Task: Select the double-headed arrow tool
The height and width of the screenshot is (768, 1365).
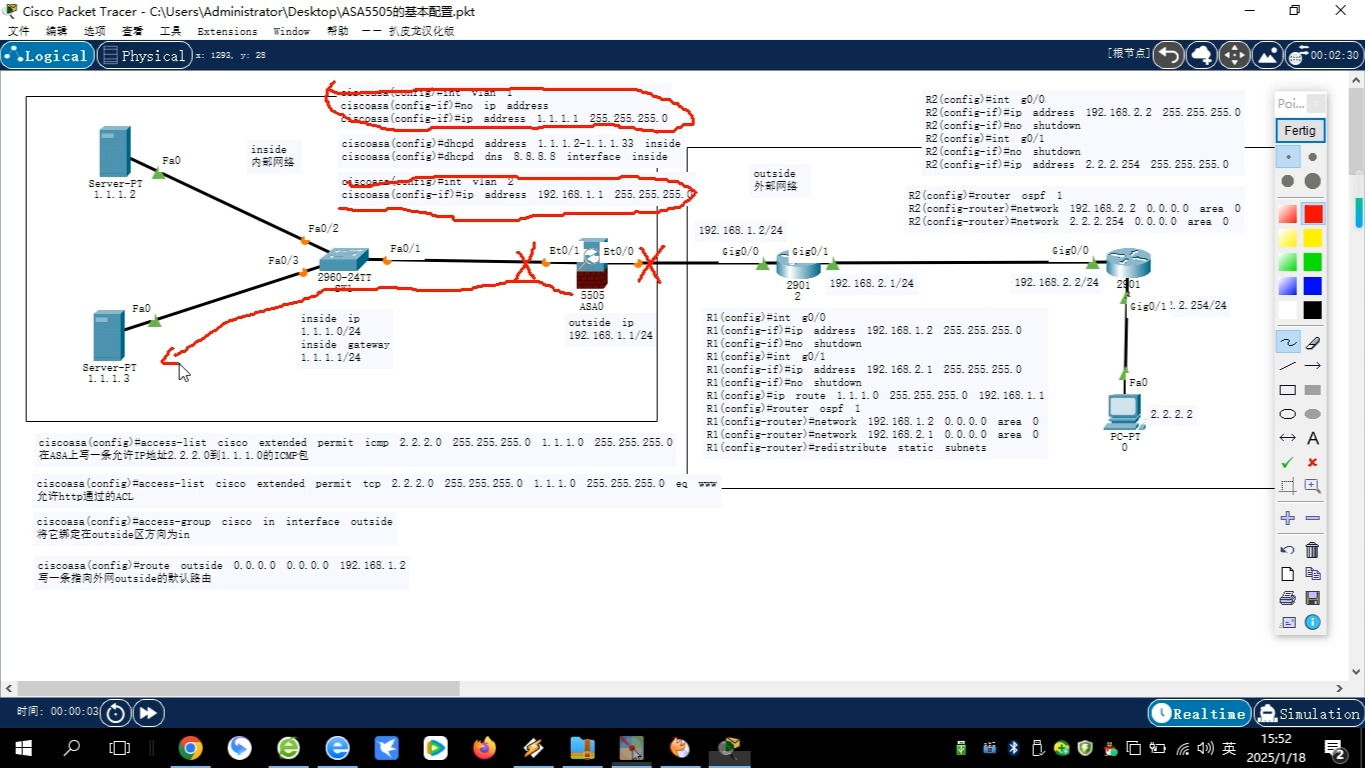Action: [1288, 438]
